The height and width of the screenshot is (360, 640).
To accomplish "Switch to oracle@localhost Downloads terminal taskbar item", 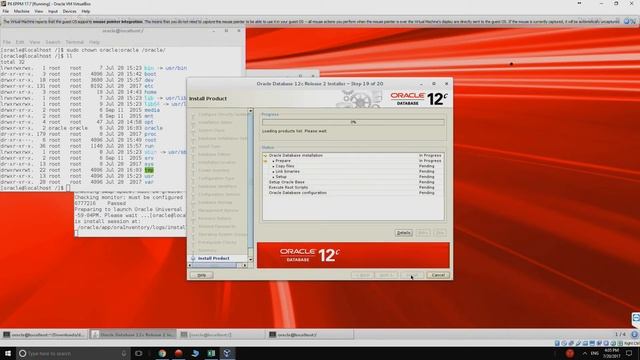I will click(x=44, y=335).
